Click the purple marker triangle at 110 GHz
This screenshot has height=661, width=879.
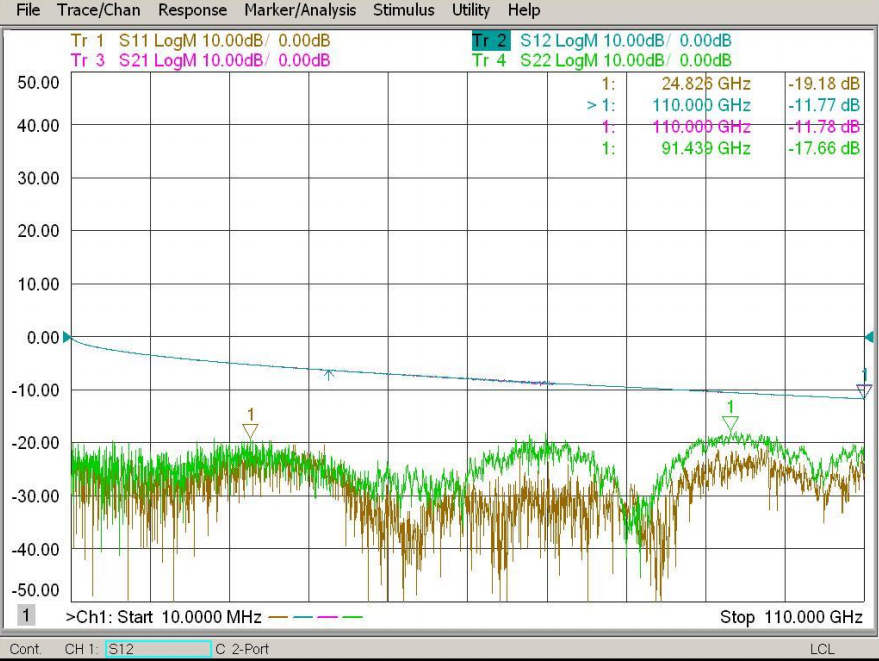pyautogui.click(x=864, y=391)
